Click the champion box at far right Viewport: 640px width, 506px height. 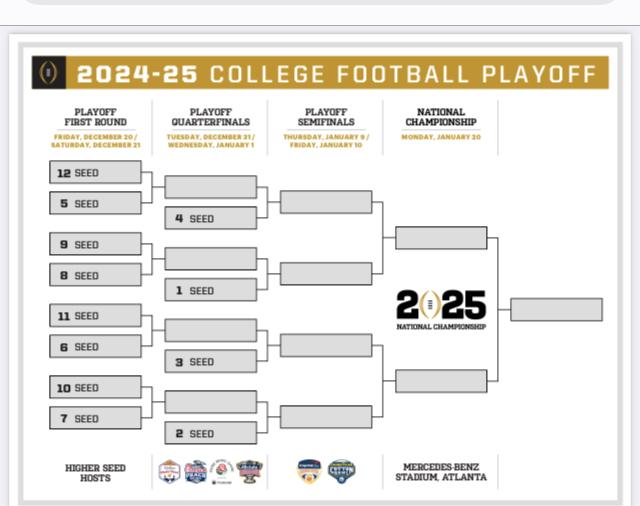point(556,309)
